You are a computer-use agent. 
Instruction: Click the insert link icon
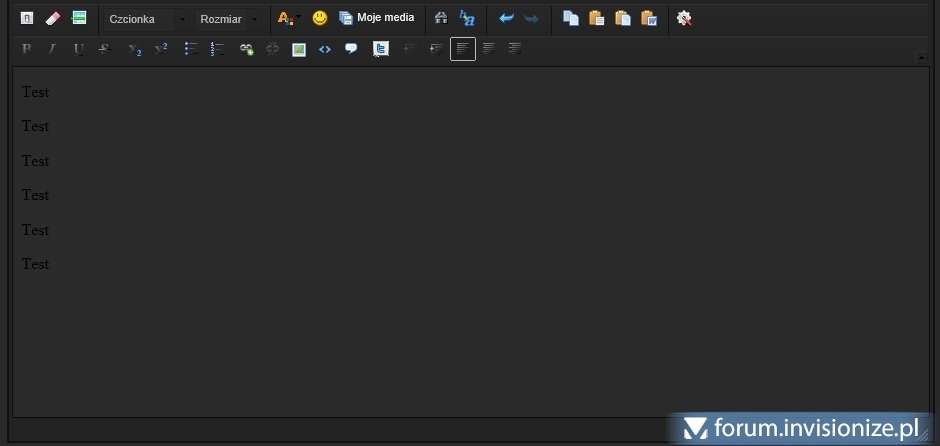click(x=246, y=49)
